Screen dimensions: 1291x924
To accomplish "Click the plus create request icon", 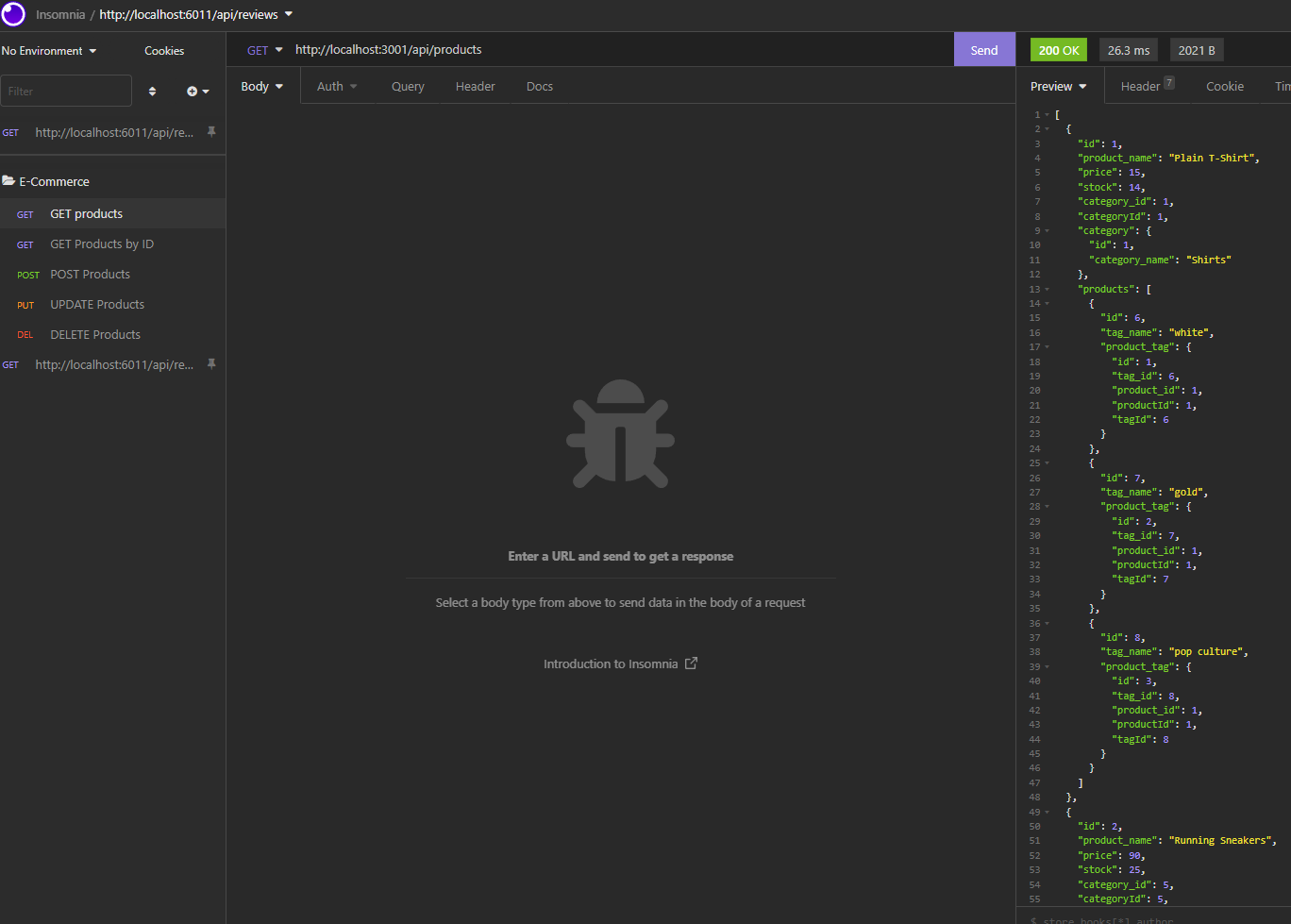I will click(x=193, y=92).
